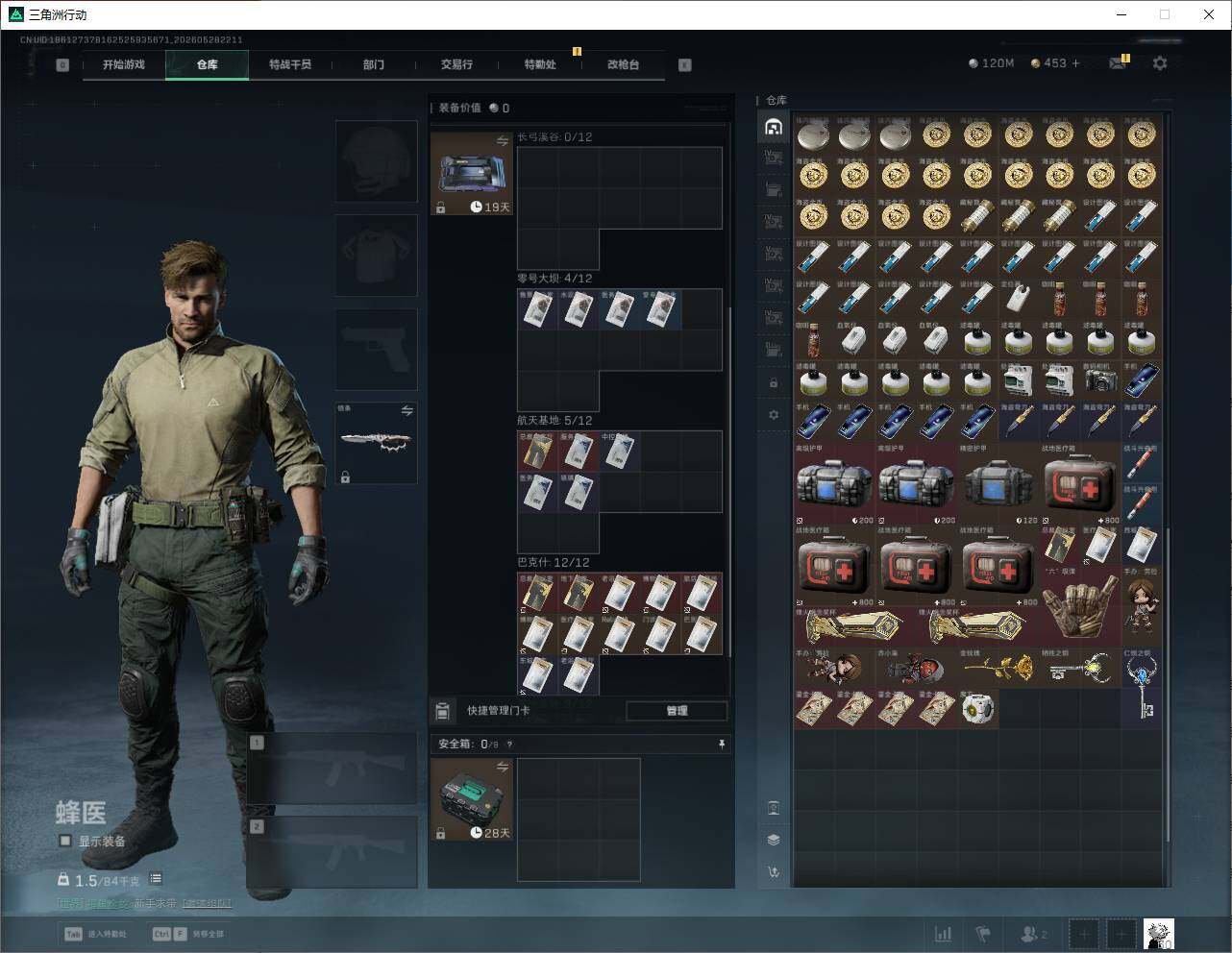This screenshot has height=953, width=1232.
Task: Go to the 部门 tab
Action: pos(374,64)
